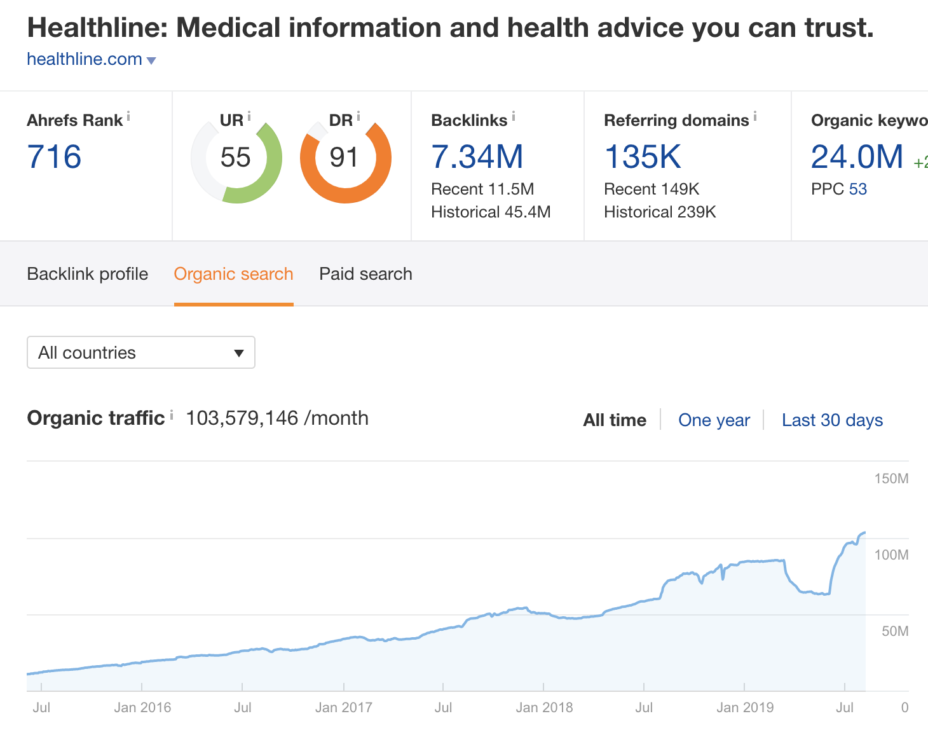Click the UR 55 gauge
The height and width of the screenshot is (730, 928).
[x=236, y=158]
